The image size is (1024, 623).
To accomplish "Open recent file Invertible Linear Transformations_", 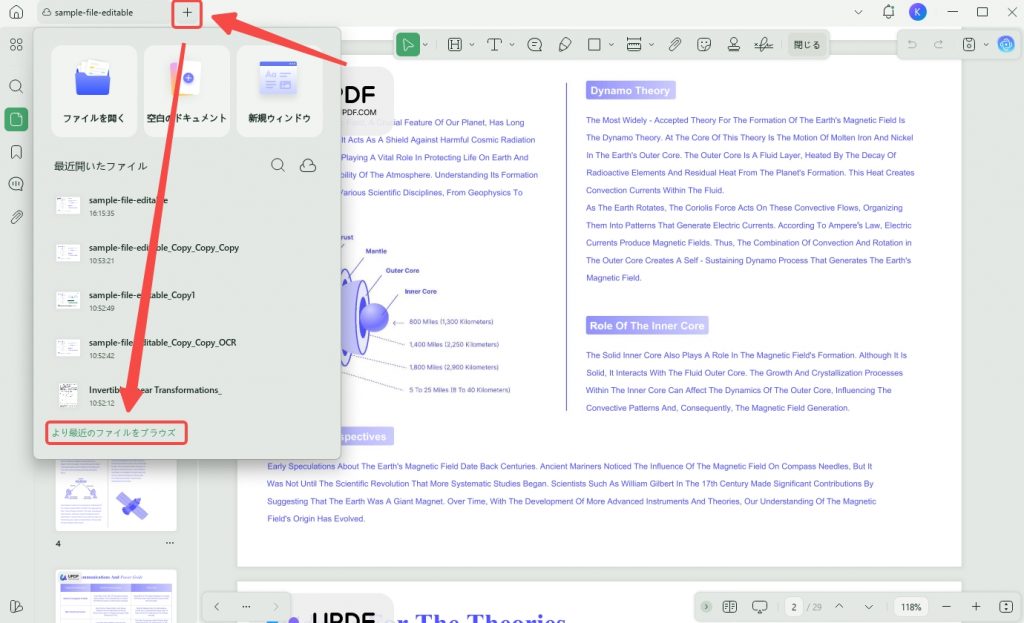I will tap(187, 395).
